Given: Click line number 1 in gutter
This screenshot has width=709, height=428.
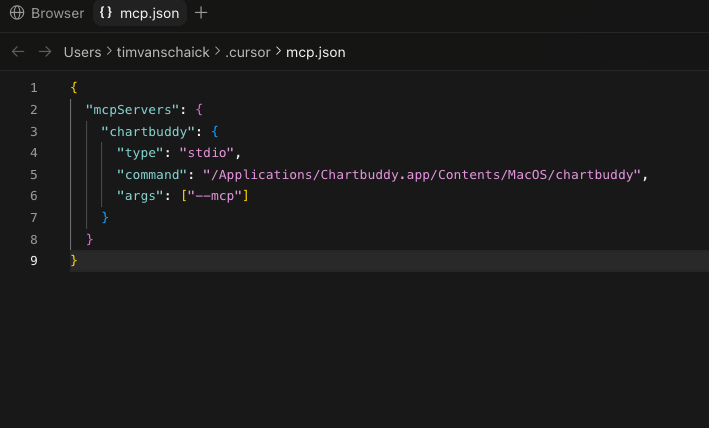Looking at the screenshot, I should point(34,88).
